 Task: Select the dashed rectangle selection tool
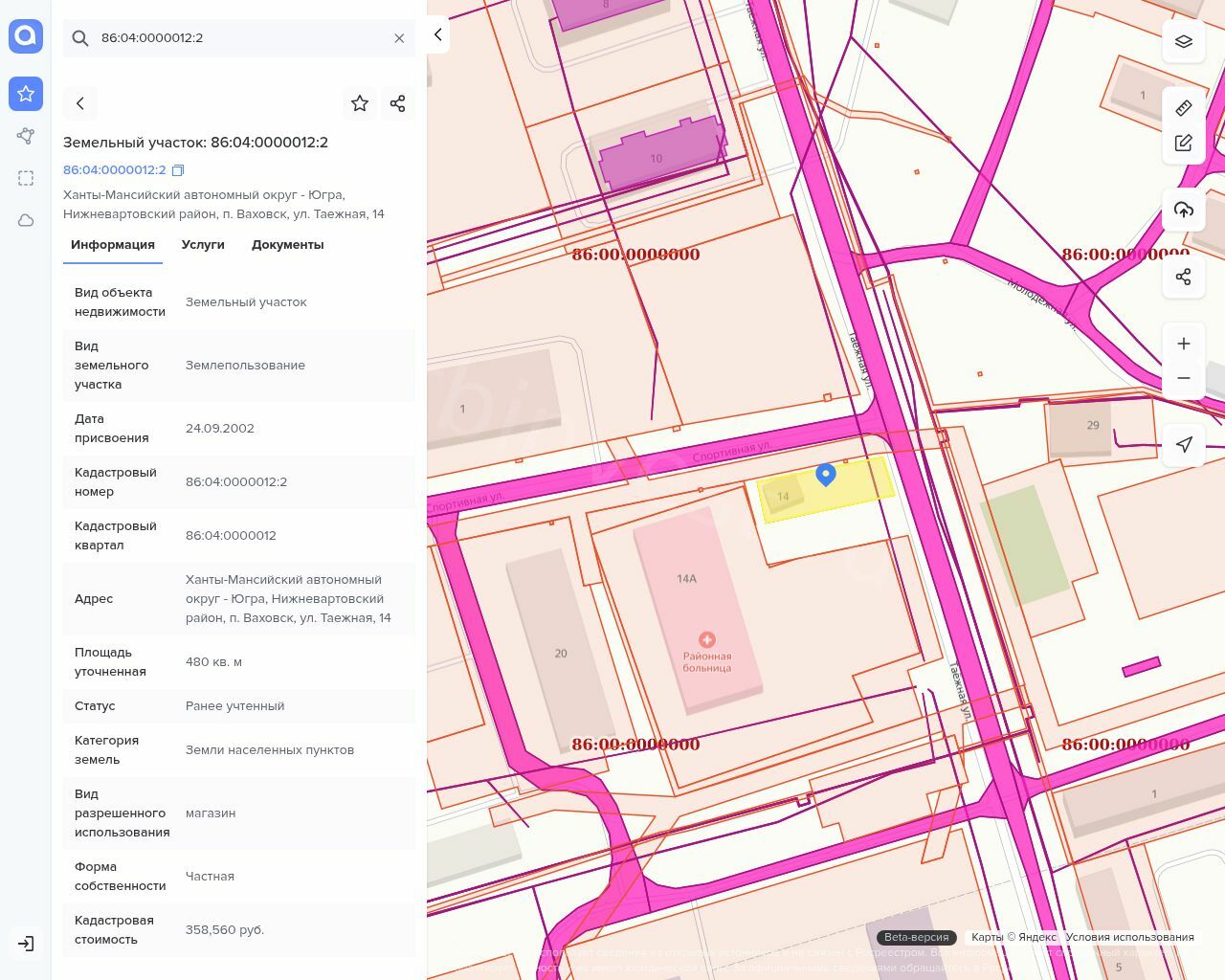coord(26,178)
